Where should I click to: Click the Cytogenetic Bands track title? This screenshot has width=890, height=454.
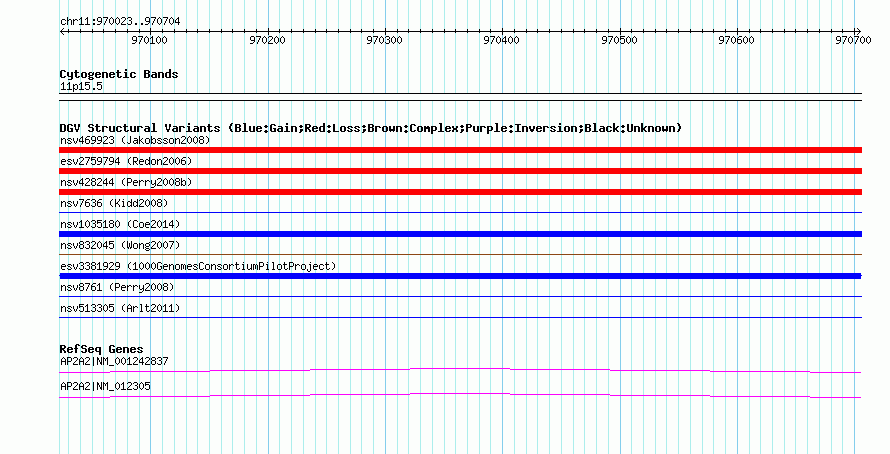[119, 74]
